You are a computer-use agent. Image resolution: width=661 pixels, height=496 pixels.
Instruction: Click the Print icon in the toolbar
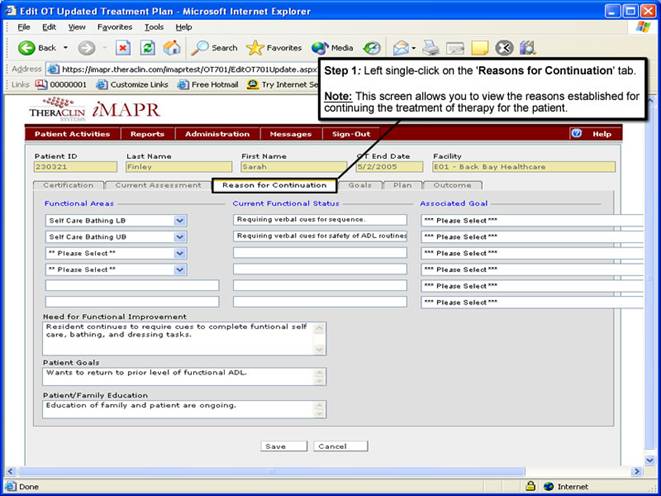[x=430, y=47]
